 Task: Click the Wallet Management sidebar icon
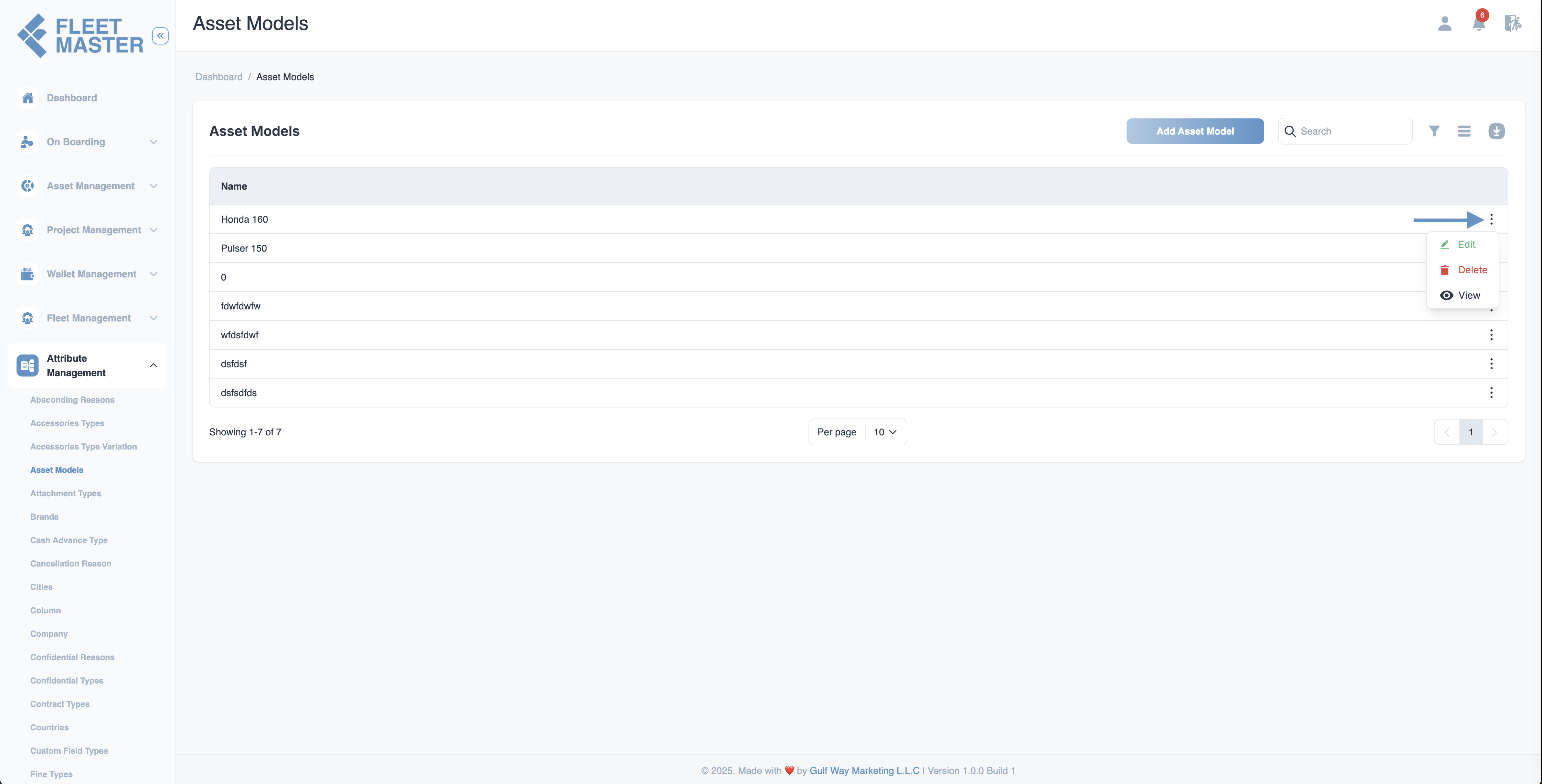point(28,274)
